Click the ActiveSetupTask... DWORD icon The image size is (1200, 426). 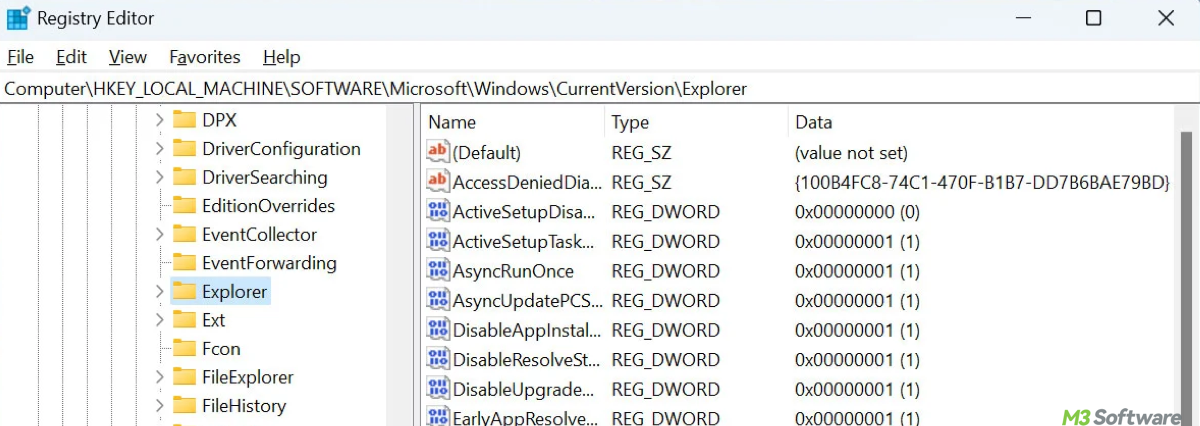click(438, 241)
